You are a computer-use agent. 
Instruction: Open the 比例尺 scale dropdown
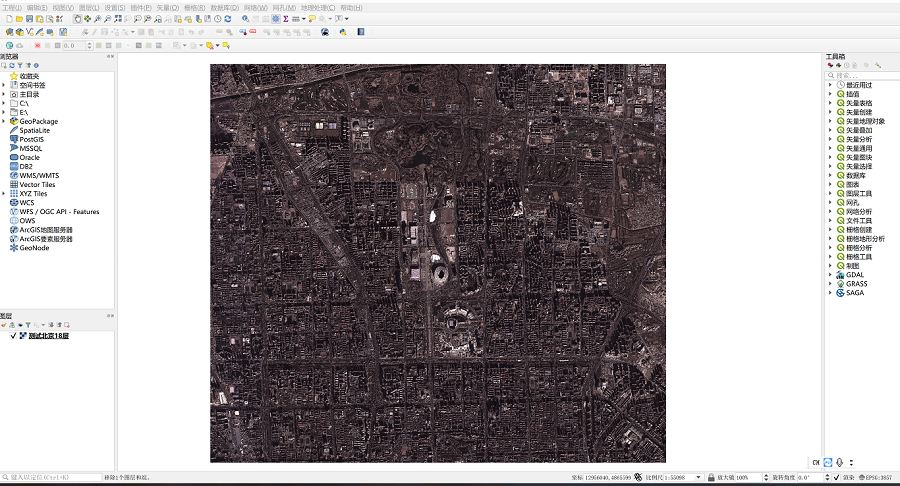tap(698, 478)
